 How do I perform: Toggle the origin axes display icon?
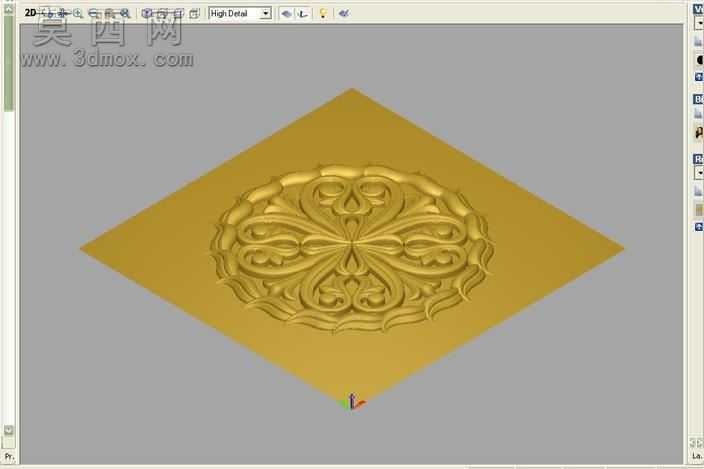pos(303,13)
